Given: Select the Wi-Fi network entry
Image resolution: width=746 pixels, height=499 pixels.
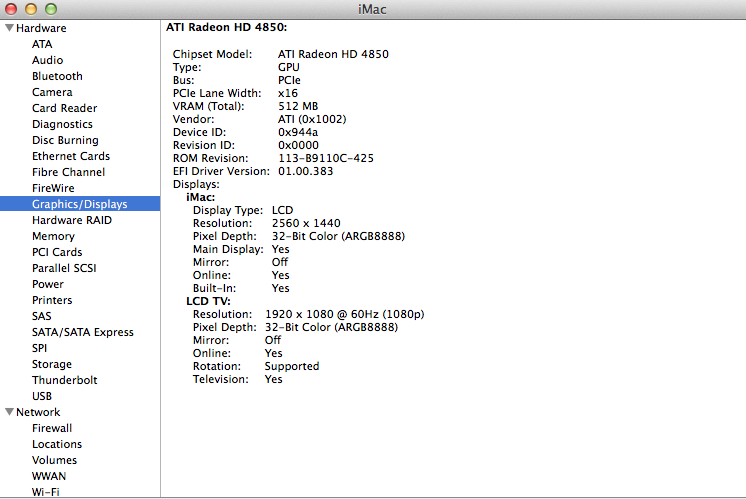Looking at the screenshot, I should pyautogui.click(x=45, y=492).
